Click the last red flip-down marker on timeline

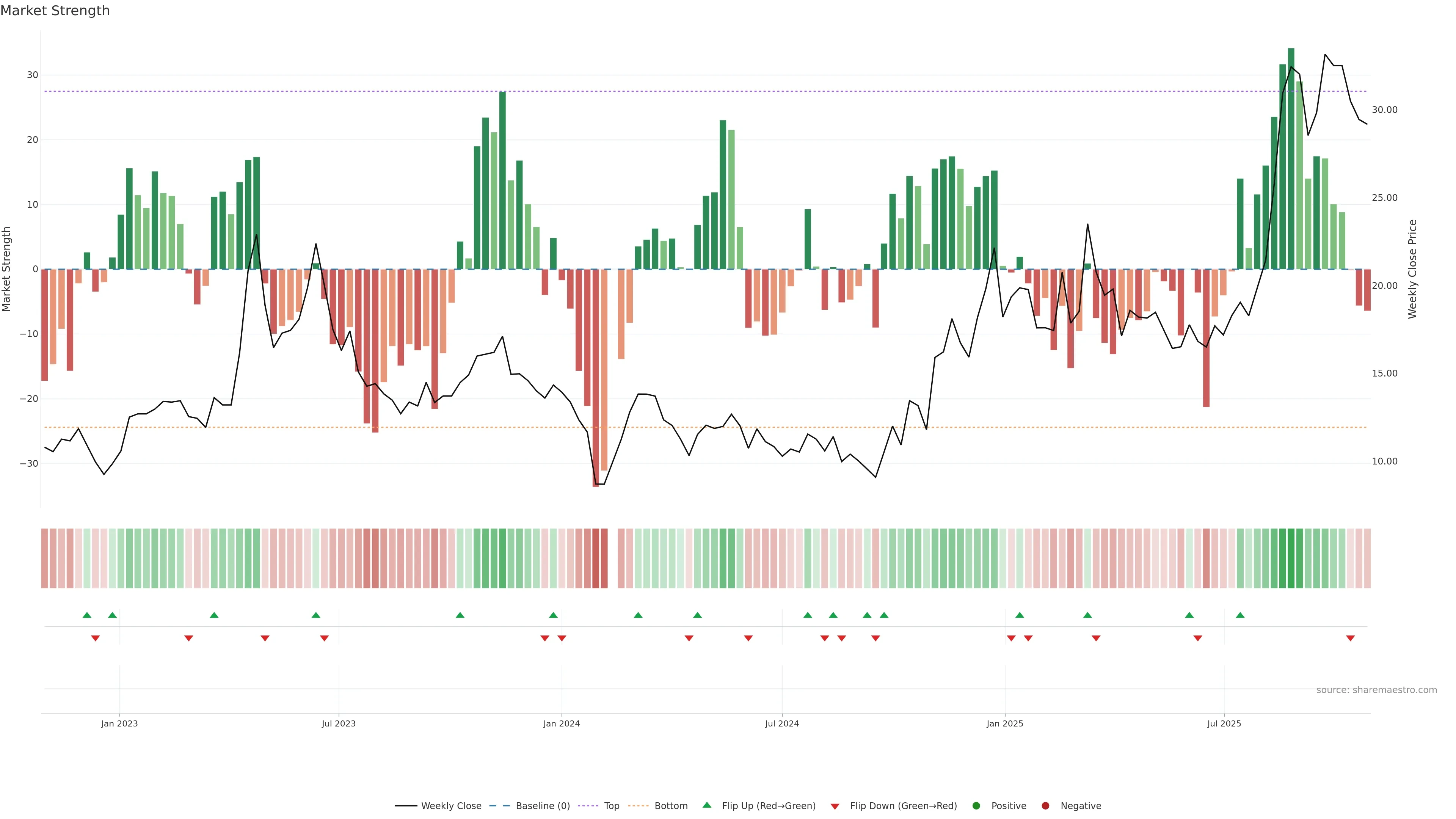pos(1350,638)
